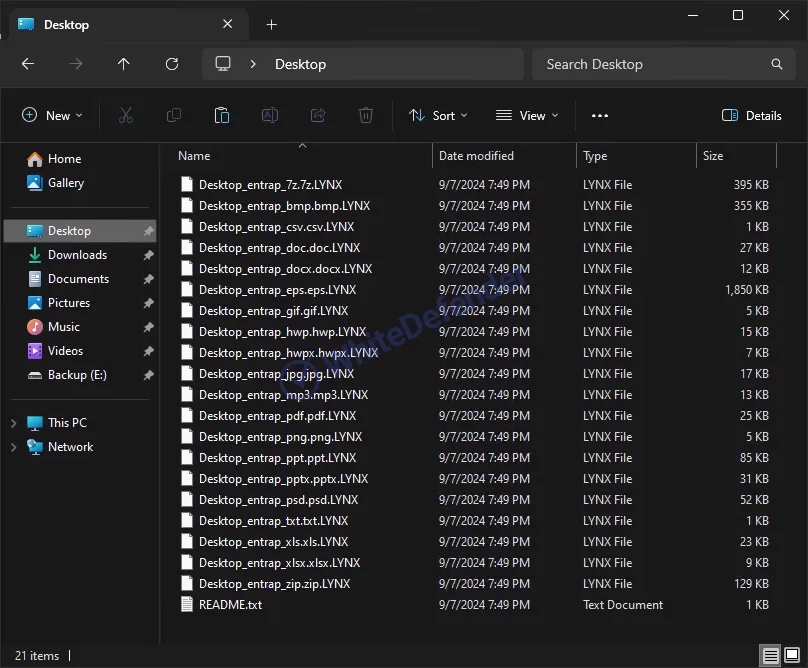
Task: Open the See more ellipsis menu
Action: (600, 116)
